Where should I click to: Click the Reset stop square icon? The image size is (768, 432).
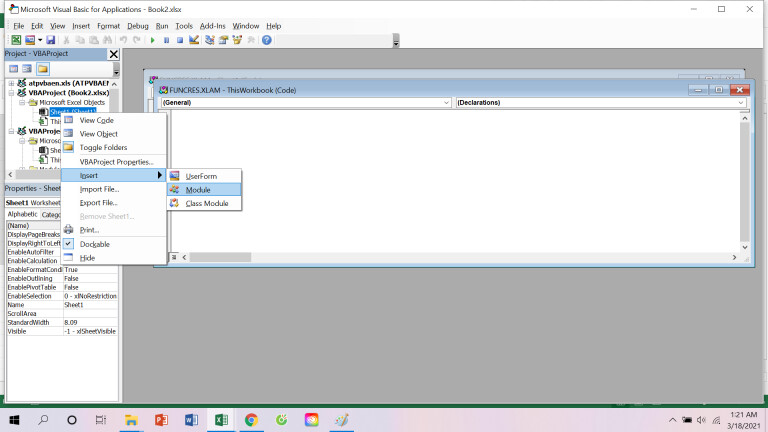(180, 40)
